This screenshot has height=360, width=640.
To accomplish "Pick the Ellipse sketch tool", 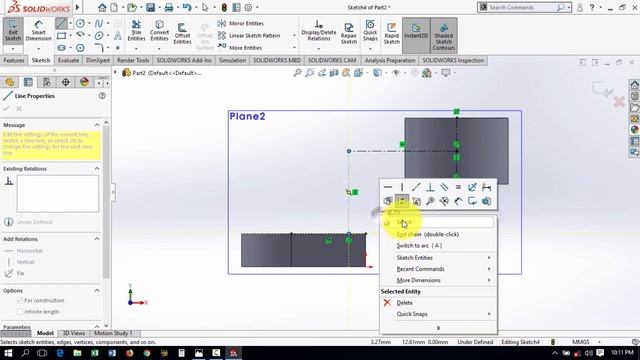I will tap(99, 36).
